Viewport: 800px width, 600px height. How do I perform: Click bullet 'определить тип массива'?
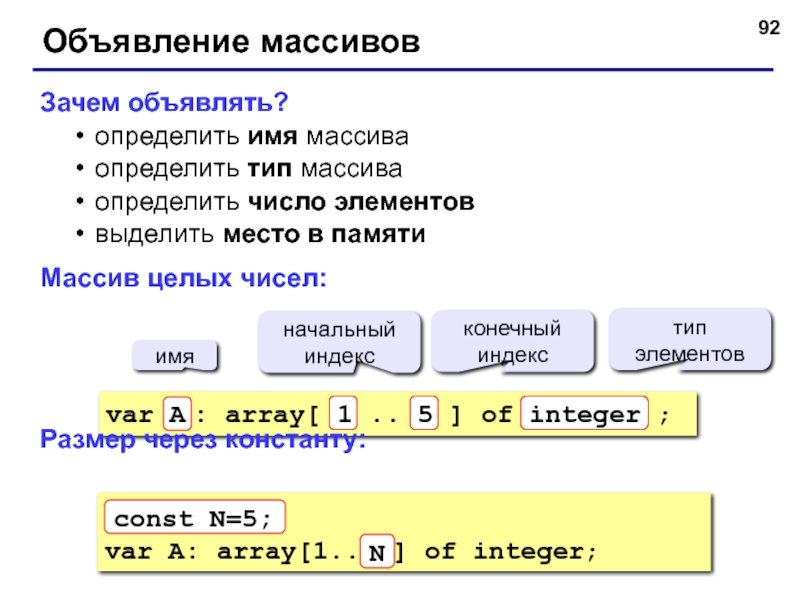coord(248,169)
